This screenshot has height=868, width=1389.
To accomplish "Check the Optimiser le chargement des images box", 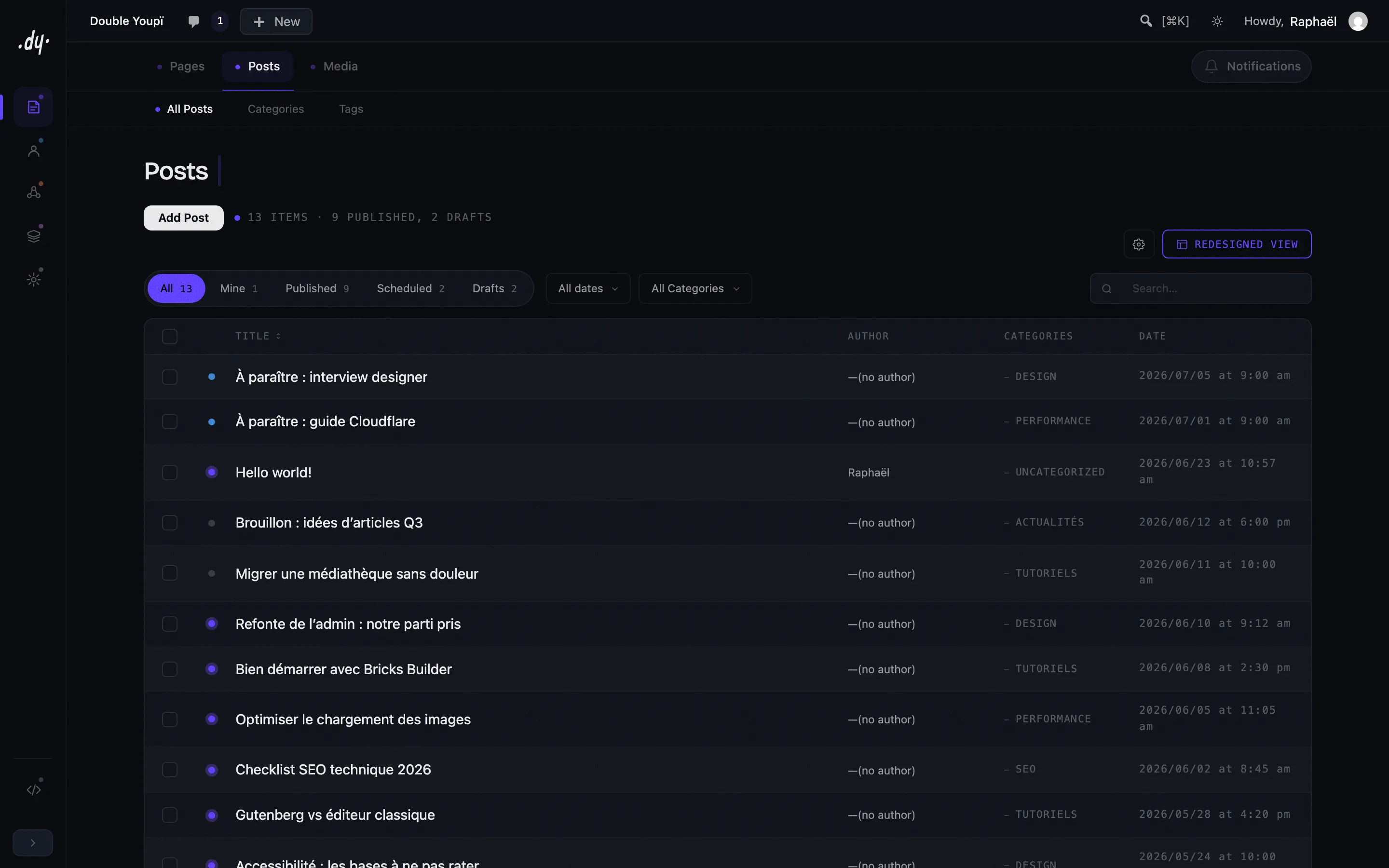I will click(170, 719).
